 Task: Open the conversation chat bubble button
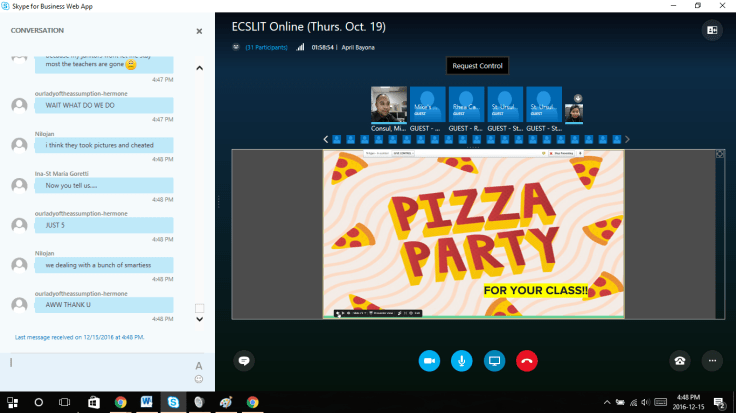click(244, 360)
